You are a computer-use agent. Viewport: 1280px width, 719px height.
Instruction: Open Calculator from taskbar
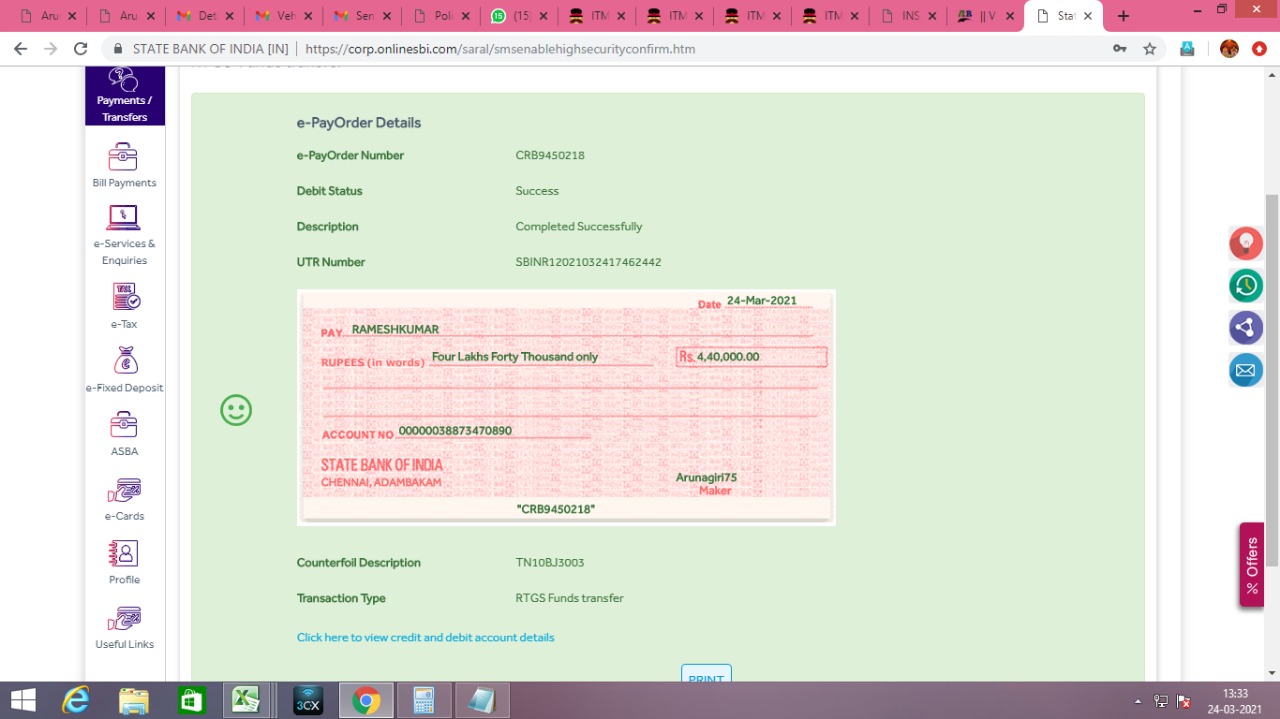tap(423, 700)
